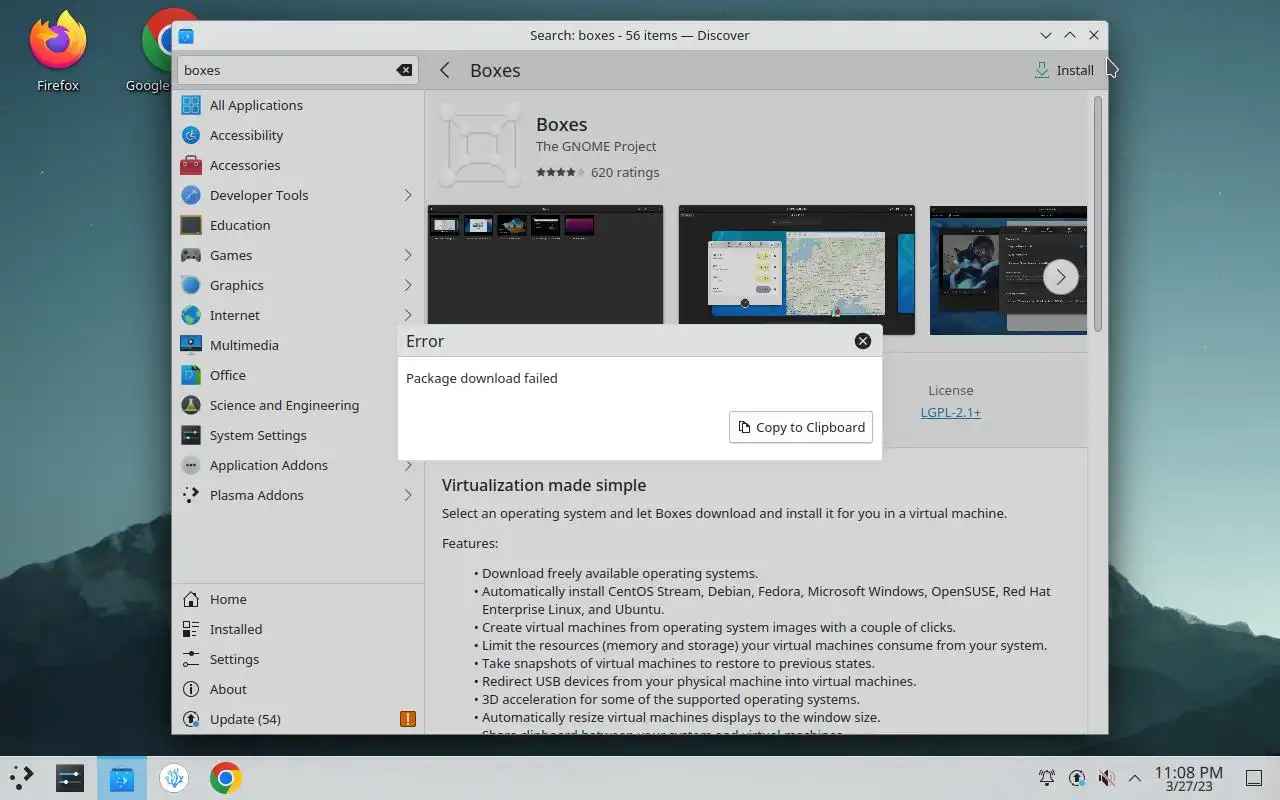The height and width of the screenshot is (800, 1280).
Task: Open the Home page
Action: (x=298, y=599)
